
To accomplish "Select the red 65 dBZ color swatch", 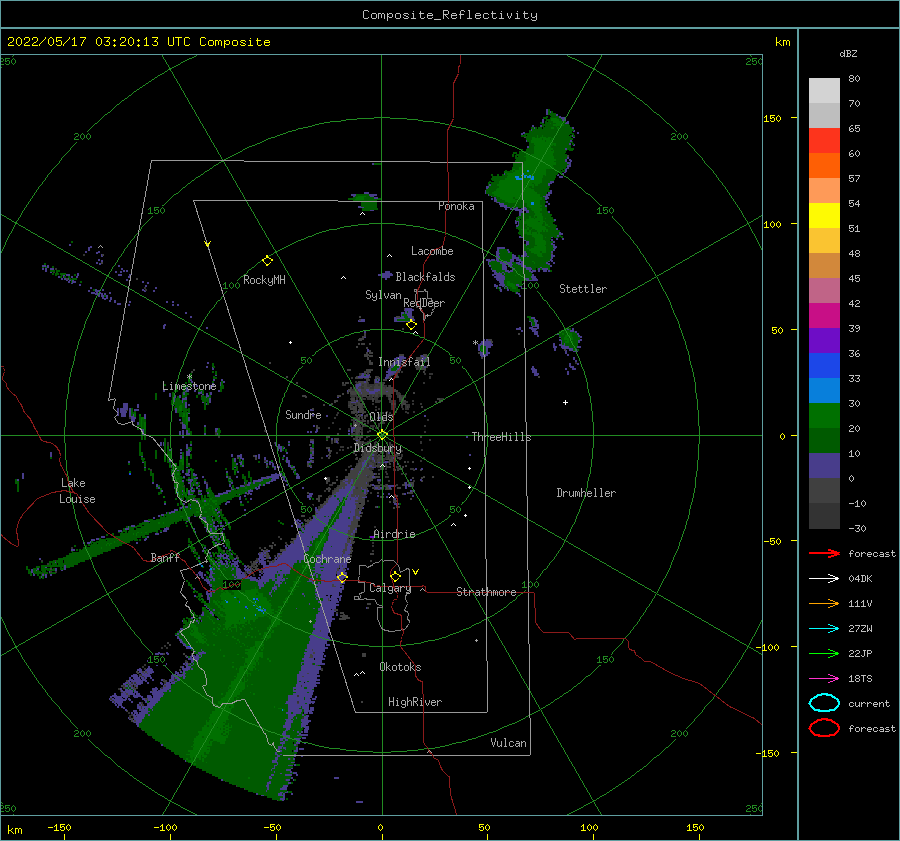I will [824, 141].
